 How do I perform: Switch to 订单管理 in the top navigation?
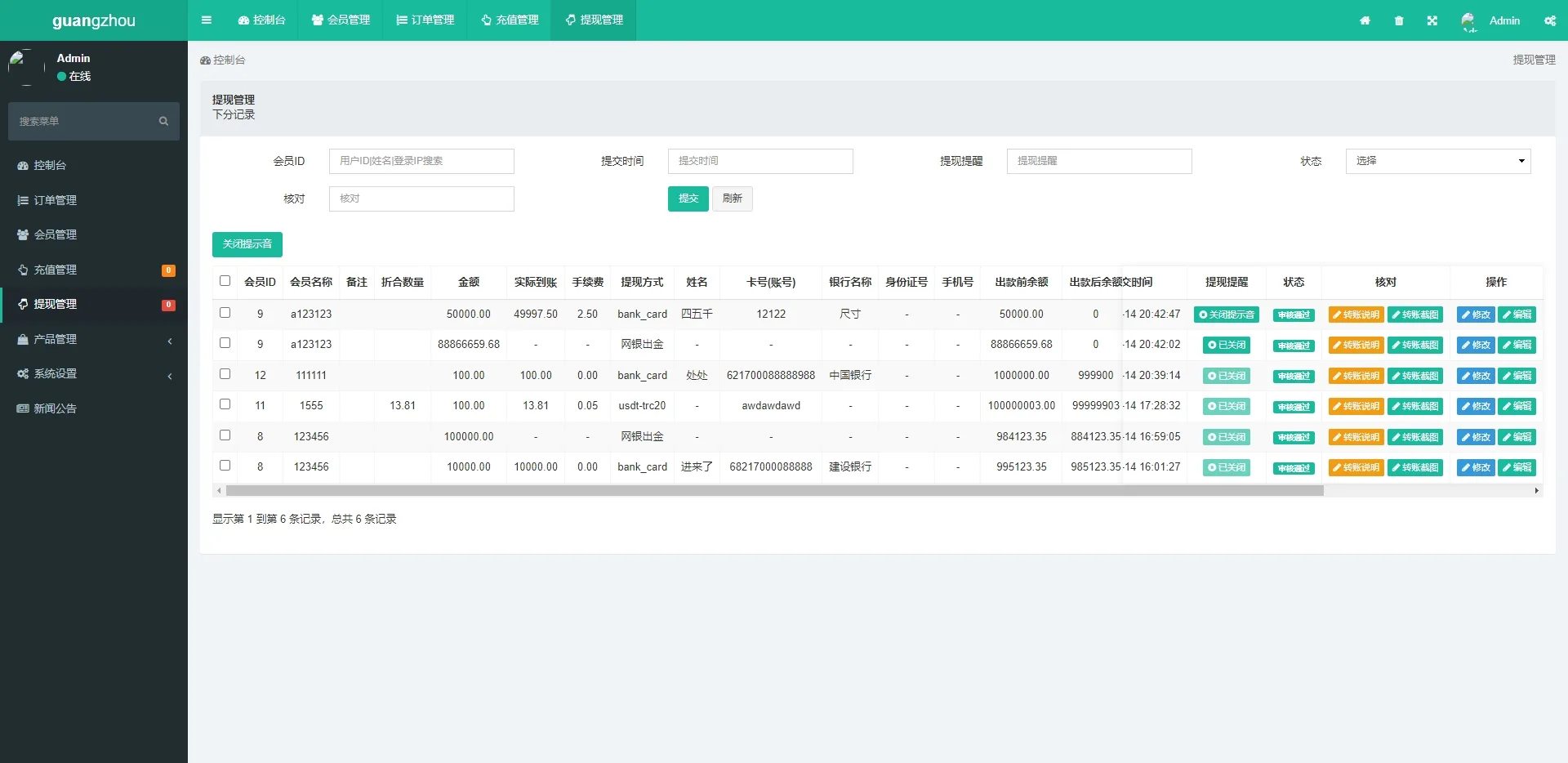[425, 20]
